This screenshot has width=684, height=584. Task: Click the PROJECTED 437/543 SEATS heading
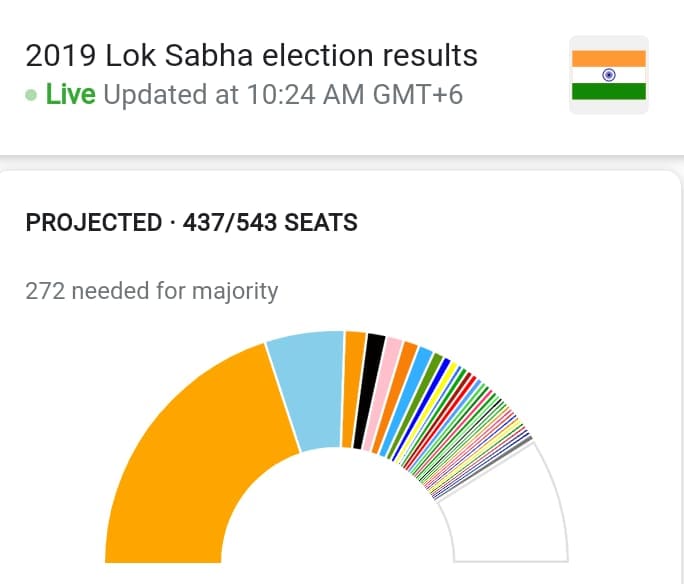point(192,222)
